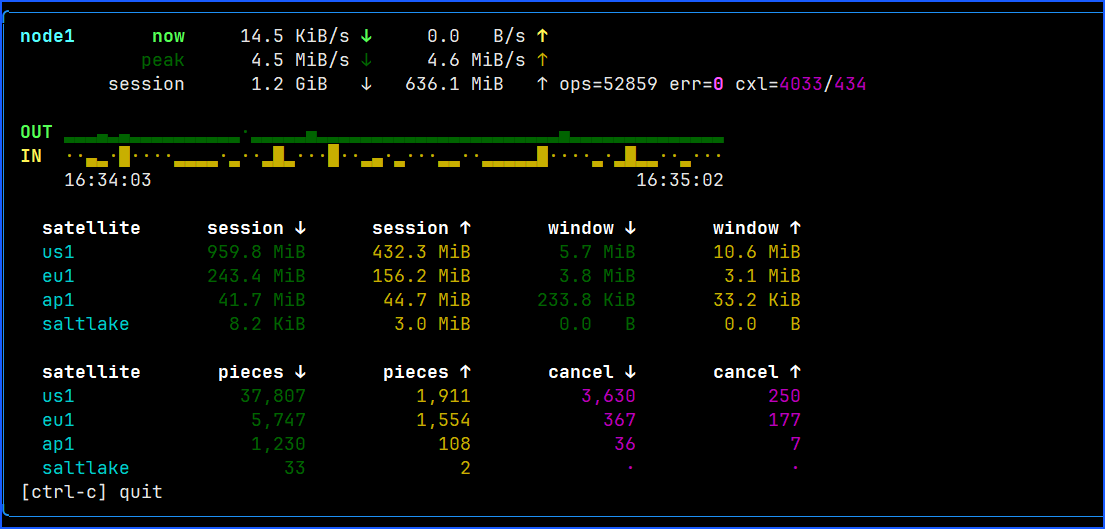Image resolution: width=1105 pixels, height=529 pixels.
Task: Click the IN graph label
Action: (31, 156)
